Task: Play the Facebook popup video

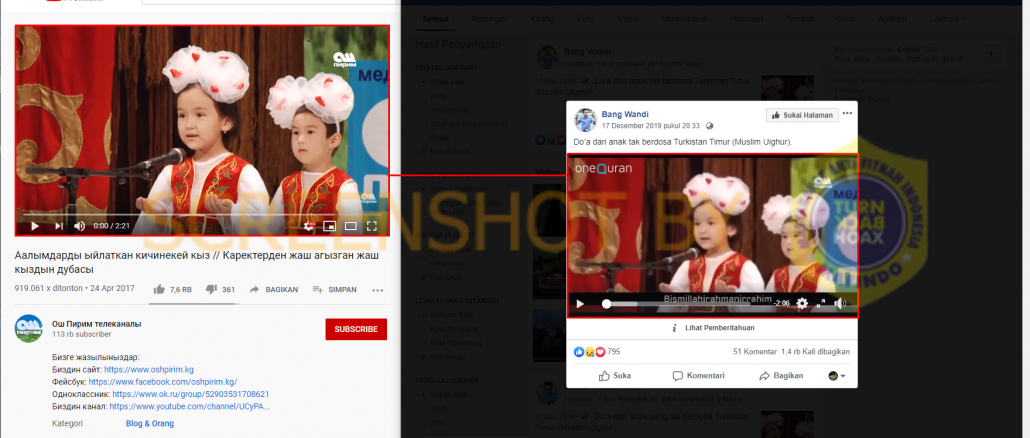Action: click(580, 303)
